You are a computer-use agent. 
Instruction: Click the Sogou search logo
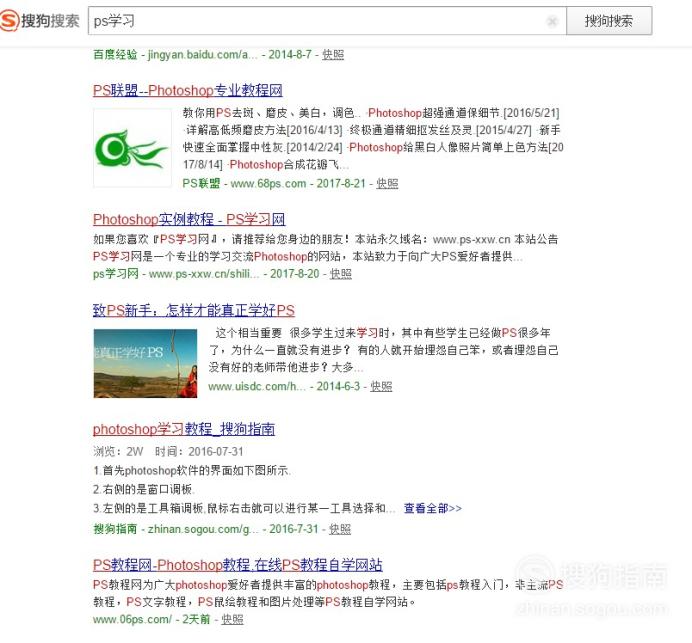click(x=40, y=20)
